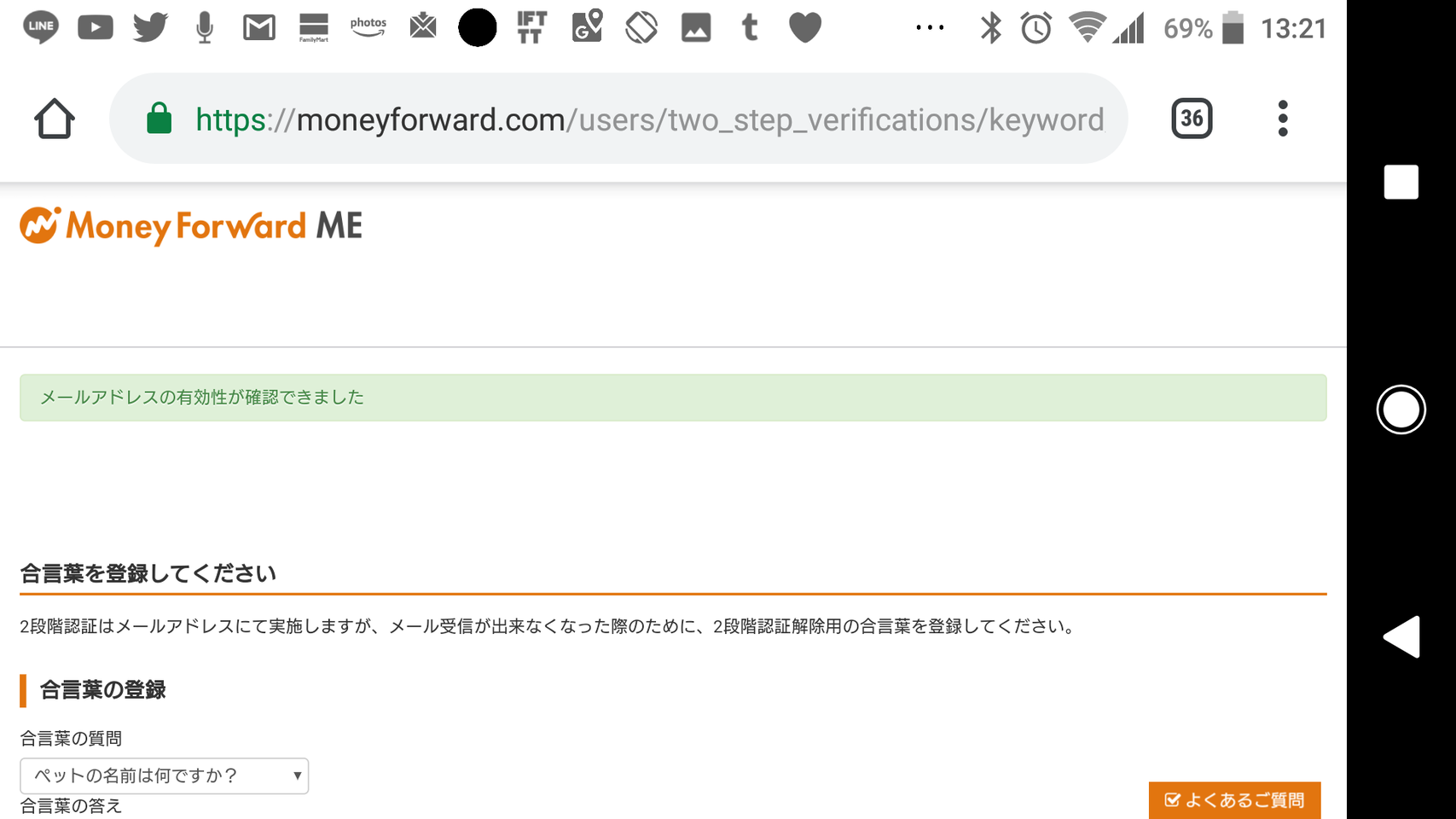Tap the 合言葉の質問 label
The height and width of the screenshot is (819, 1456).
[x=71, y=738]
